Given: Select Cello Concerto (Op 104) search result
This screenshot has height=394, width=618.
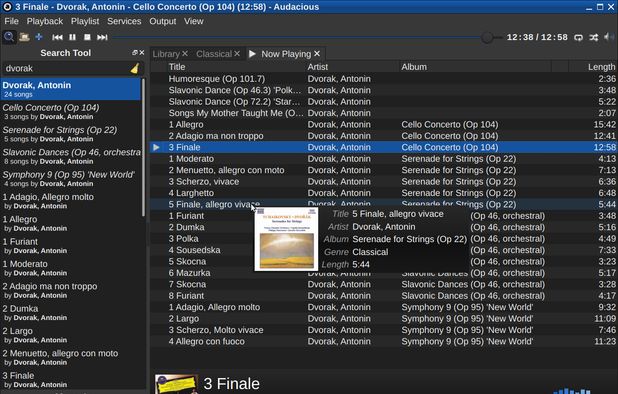Looking at the screenshot, I should (71, 112).
